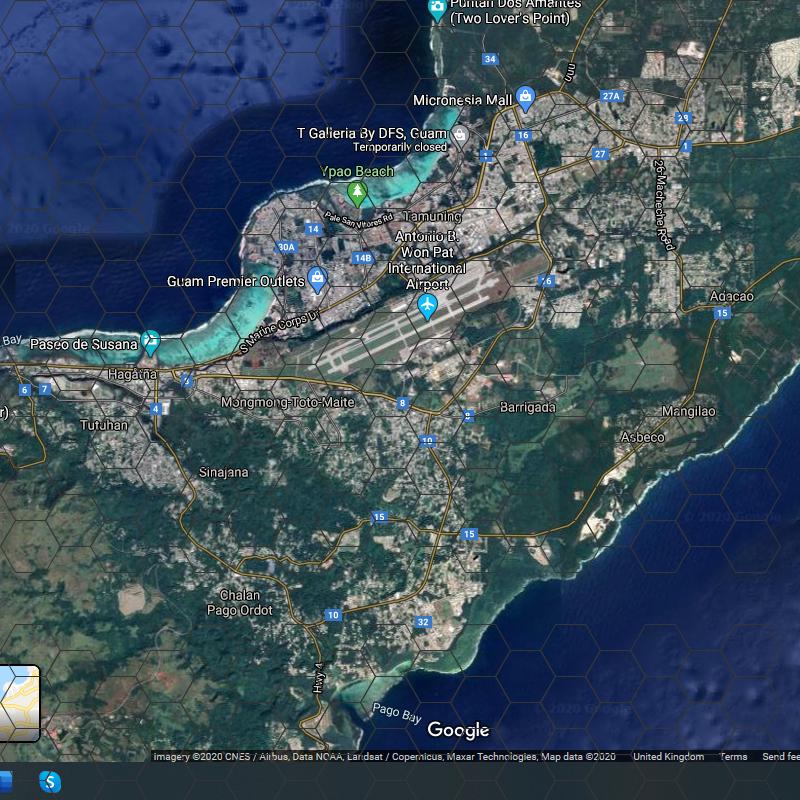The height and width of the screenshot is (800, 800).
Task: Click the Guam Premier Outlets text label
Action: pos(236,281)
